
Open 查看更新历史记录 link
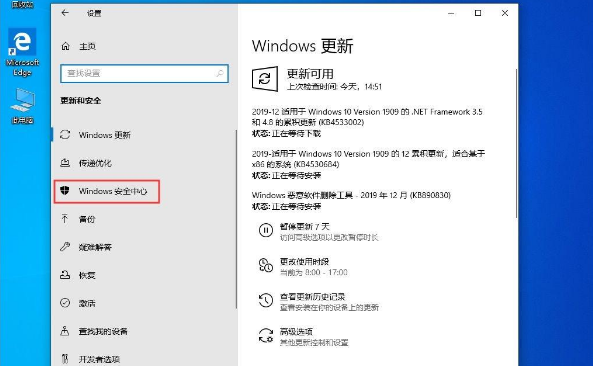click(x=312, y=297)
